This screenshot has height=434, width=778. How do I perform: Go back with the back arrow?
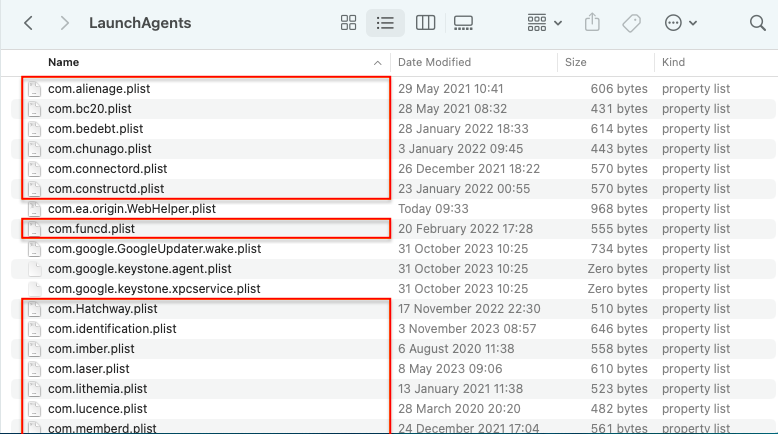(x=29, y=23)
